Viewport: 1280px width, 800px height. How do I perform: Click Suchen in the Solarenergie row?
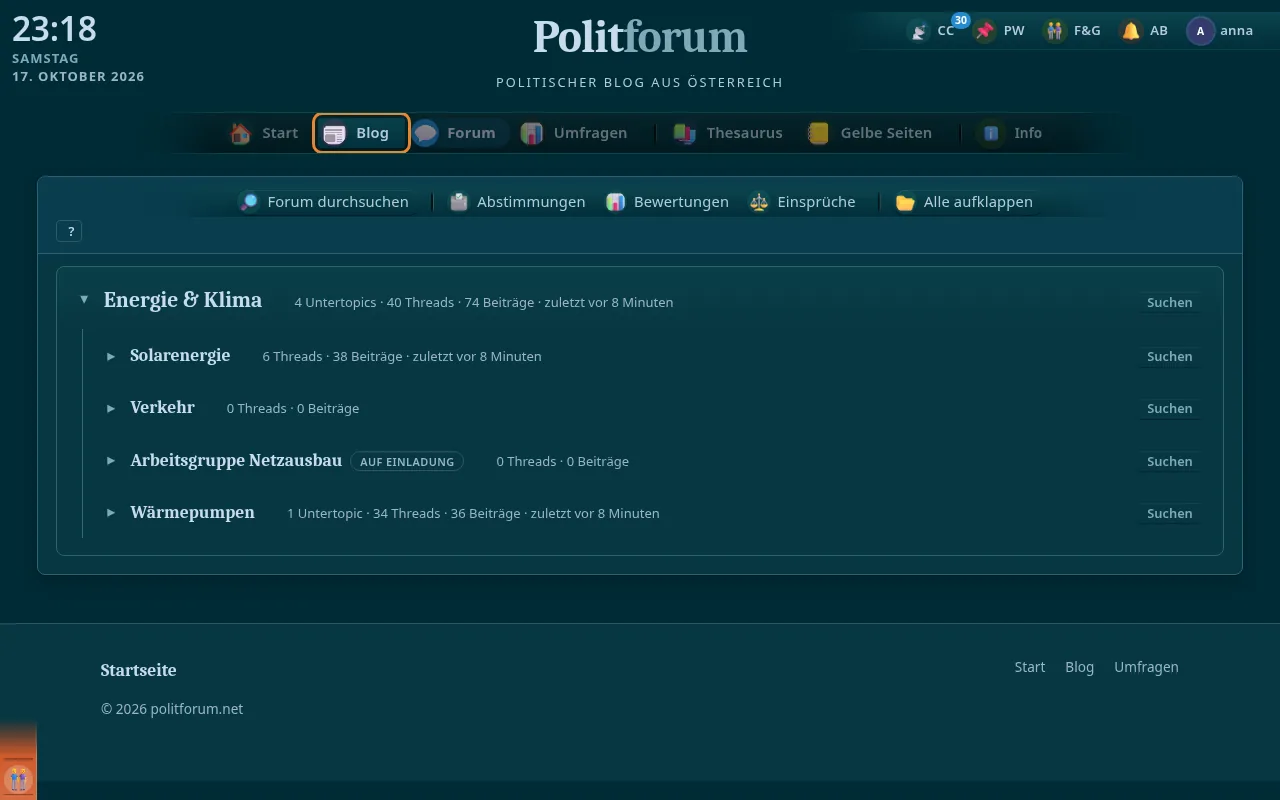click(1169, 356)
